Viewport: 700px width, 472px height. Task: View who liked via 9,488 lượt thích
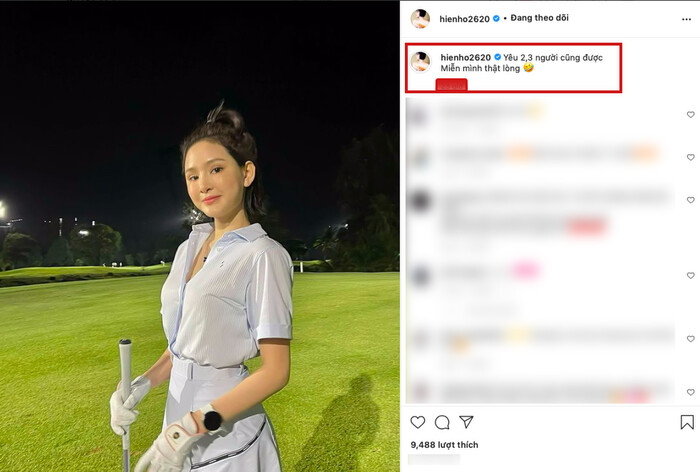pos(444,445)
